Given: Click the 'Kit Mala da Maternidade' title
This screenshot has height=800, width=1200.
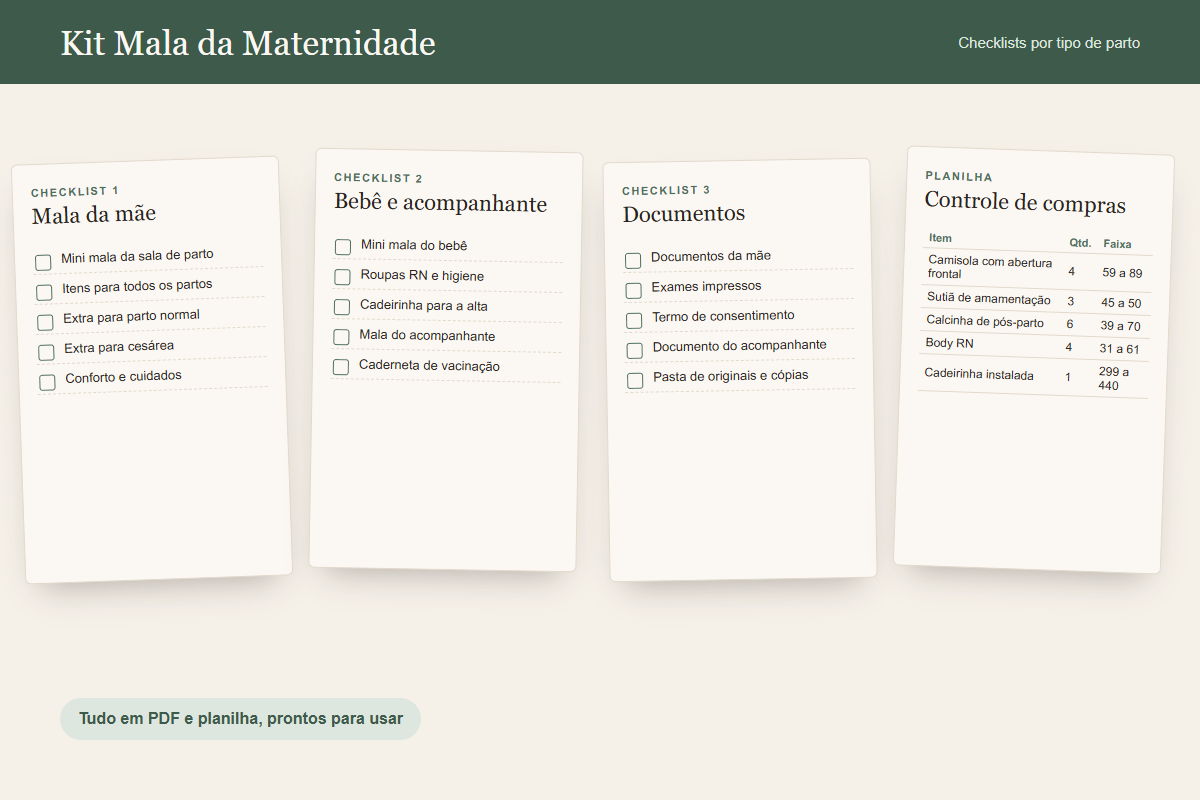Looking at the screenshot, I should (x=248, y=43).
